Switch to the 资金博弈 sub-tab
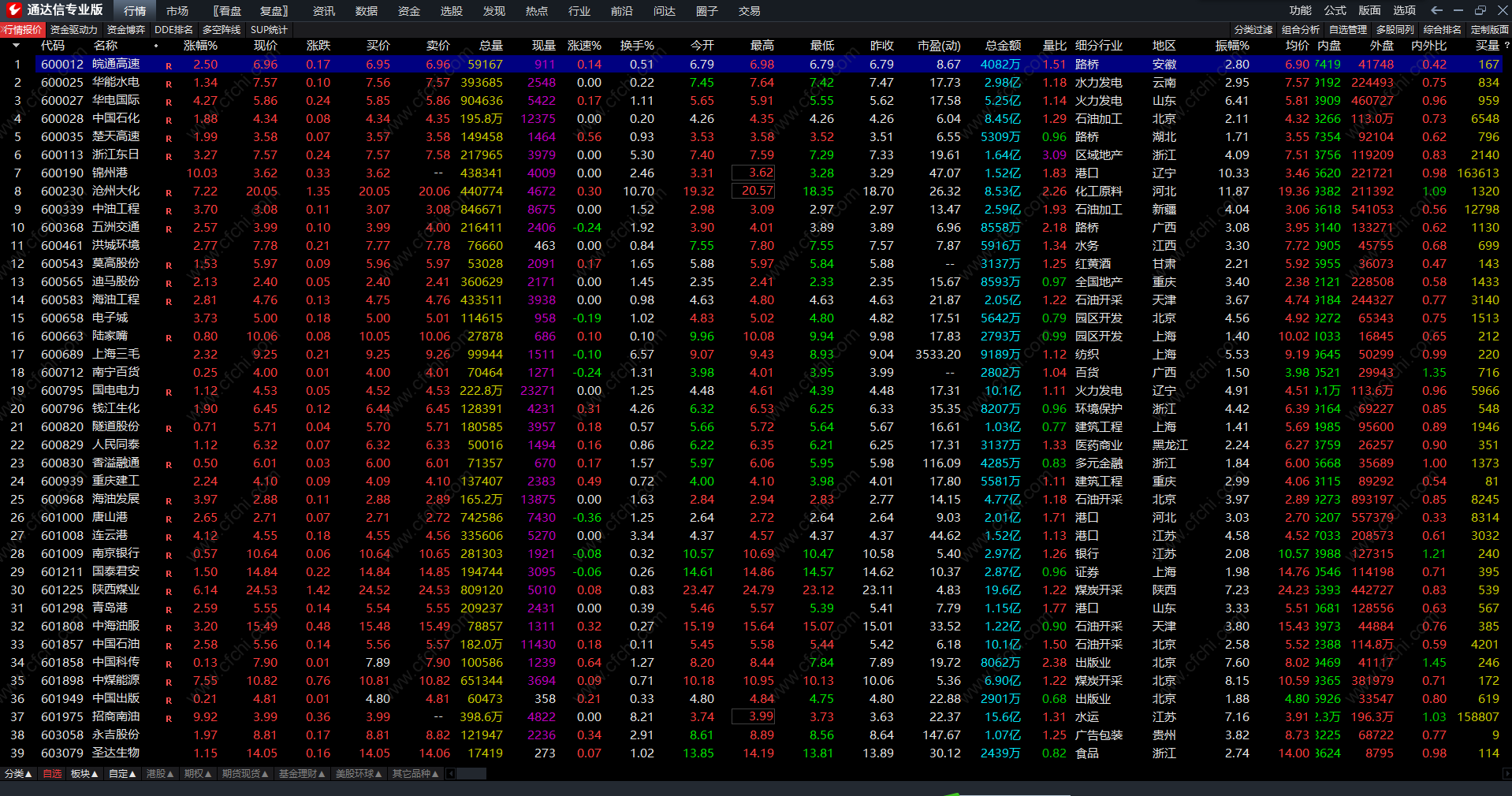1512x796 pixels. click(126, 30)
